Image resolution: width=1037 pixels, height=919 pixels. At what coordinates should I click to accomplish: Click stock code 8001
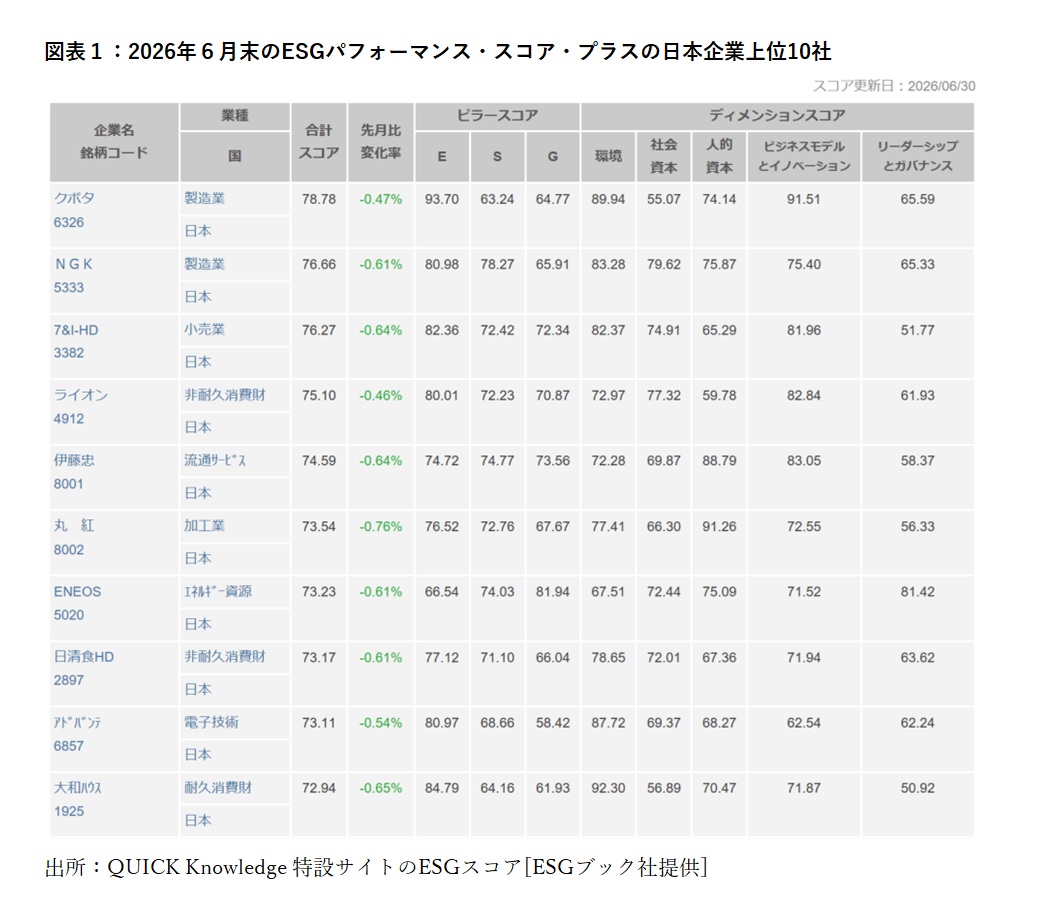(x=69, y=484)
